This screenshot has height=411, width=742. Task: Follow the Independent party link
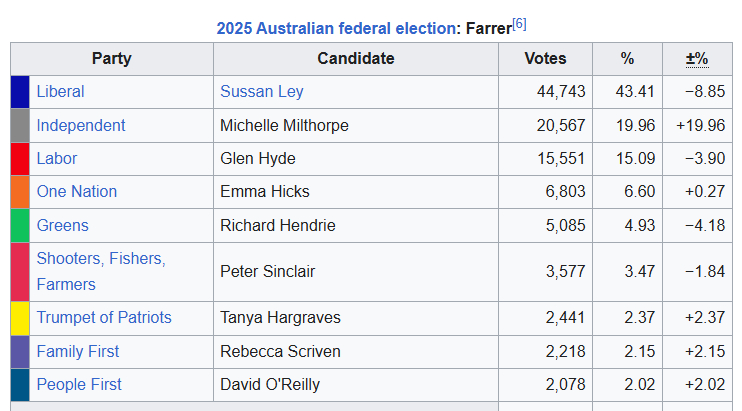coord(81,126)
